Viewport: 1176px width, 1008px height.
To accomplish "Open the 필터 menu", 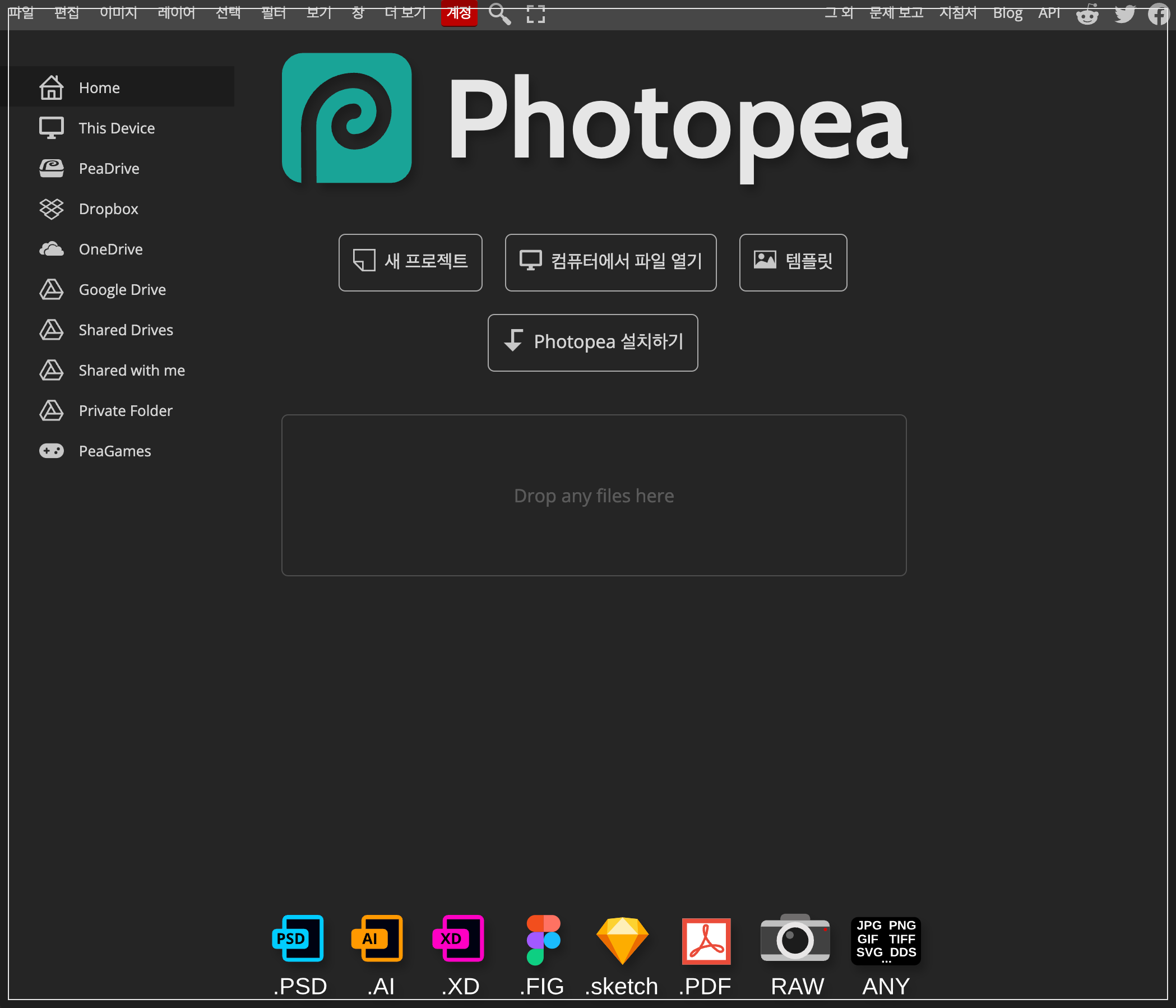I will [274, 12].
